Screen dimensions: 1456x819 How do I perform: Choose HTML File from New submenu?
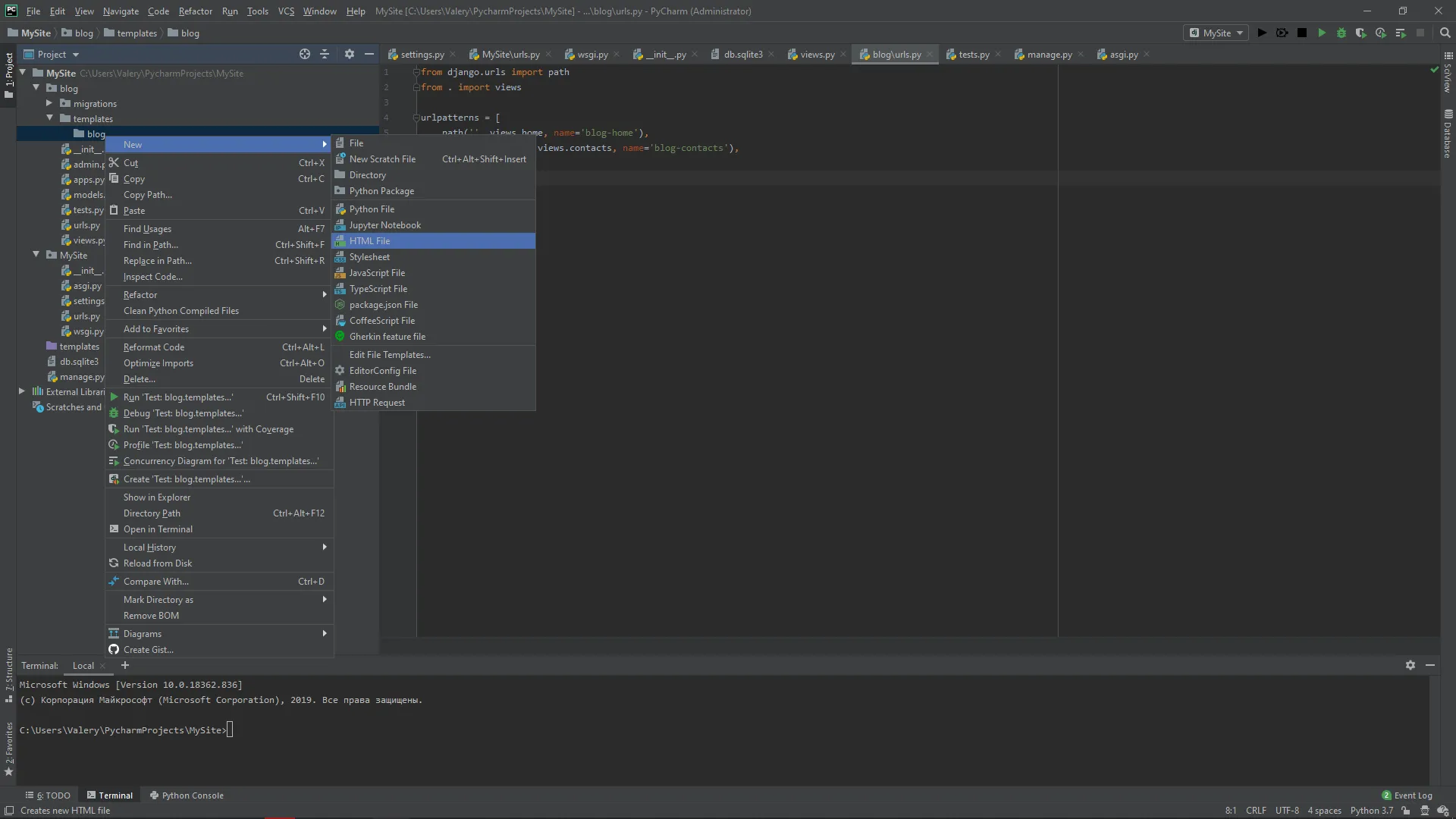tap(369, 241)
